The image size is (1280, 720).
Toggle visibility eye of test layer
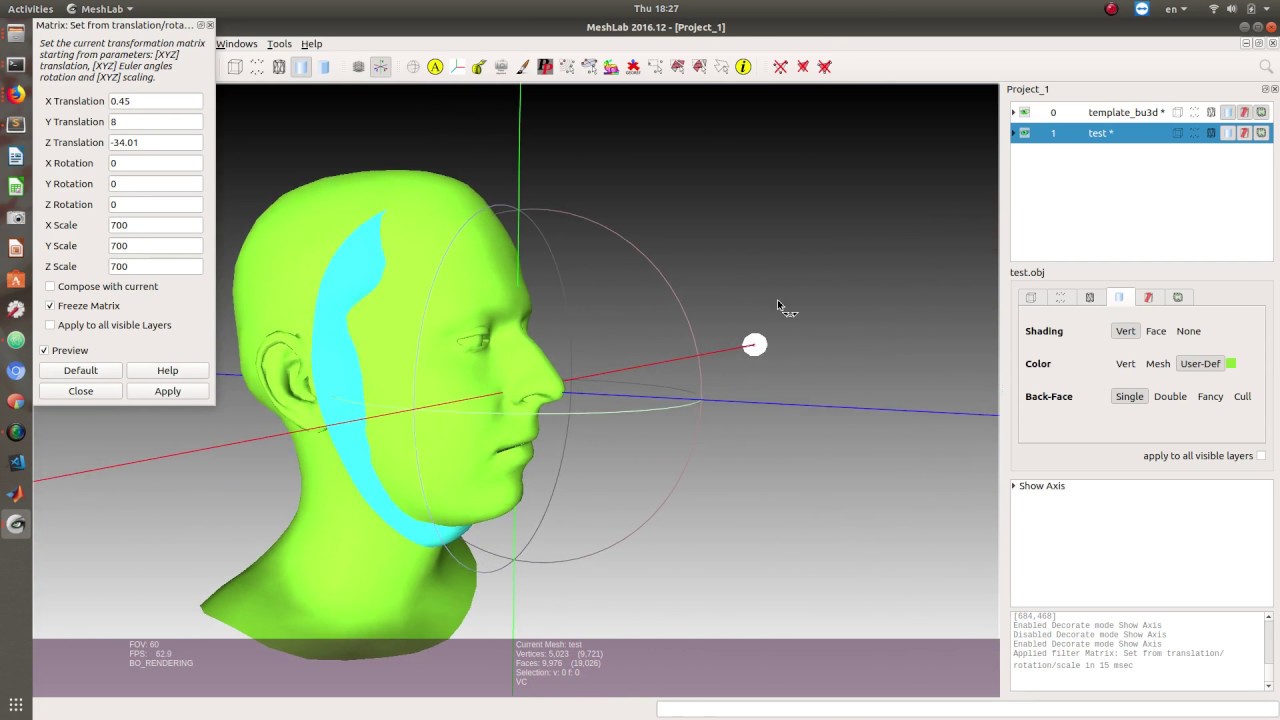(x=1024, y=133)
